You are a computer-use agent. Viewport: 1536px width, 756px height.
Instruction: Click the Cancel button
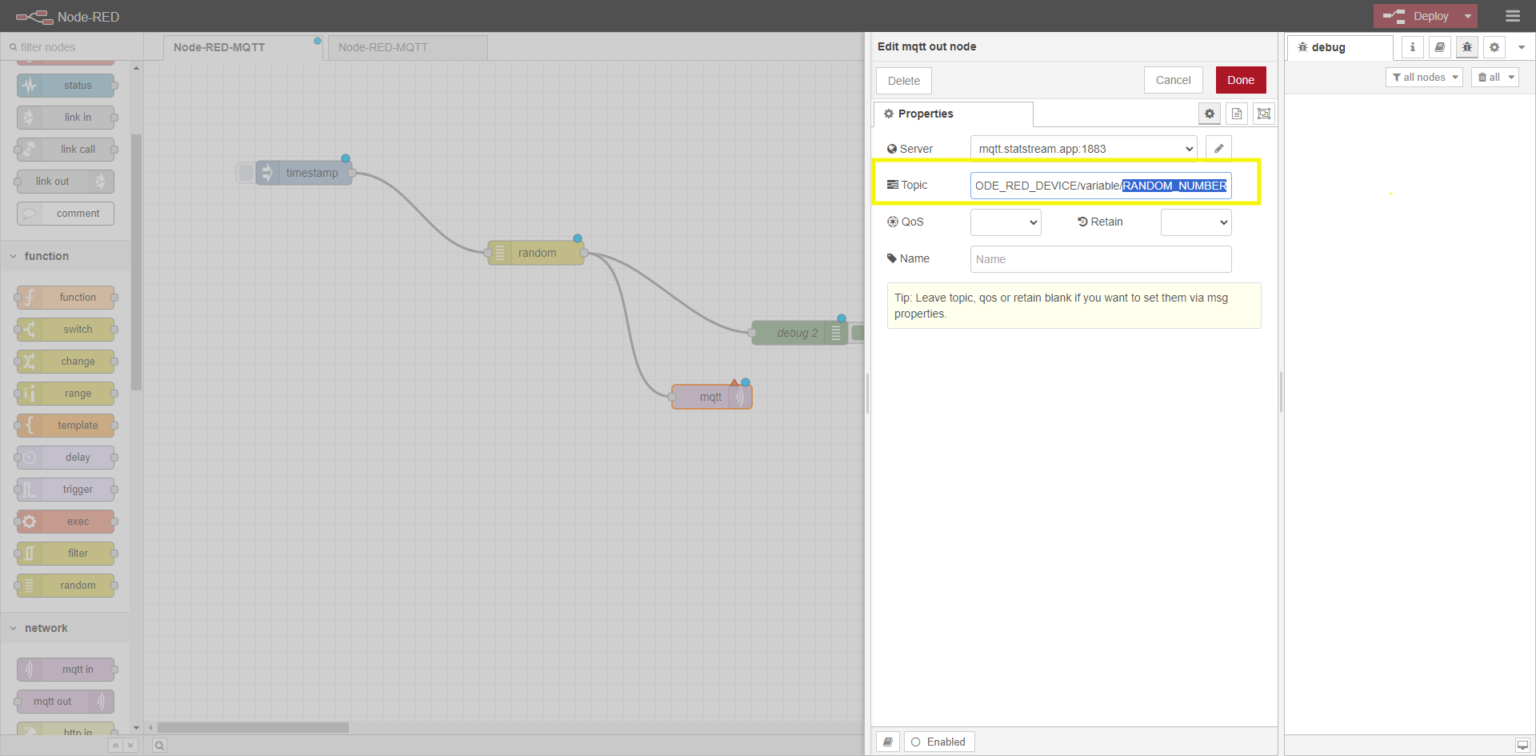click(1173, 80)
